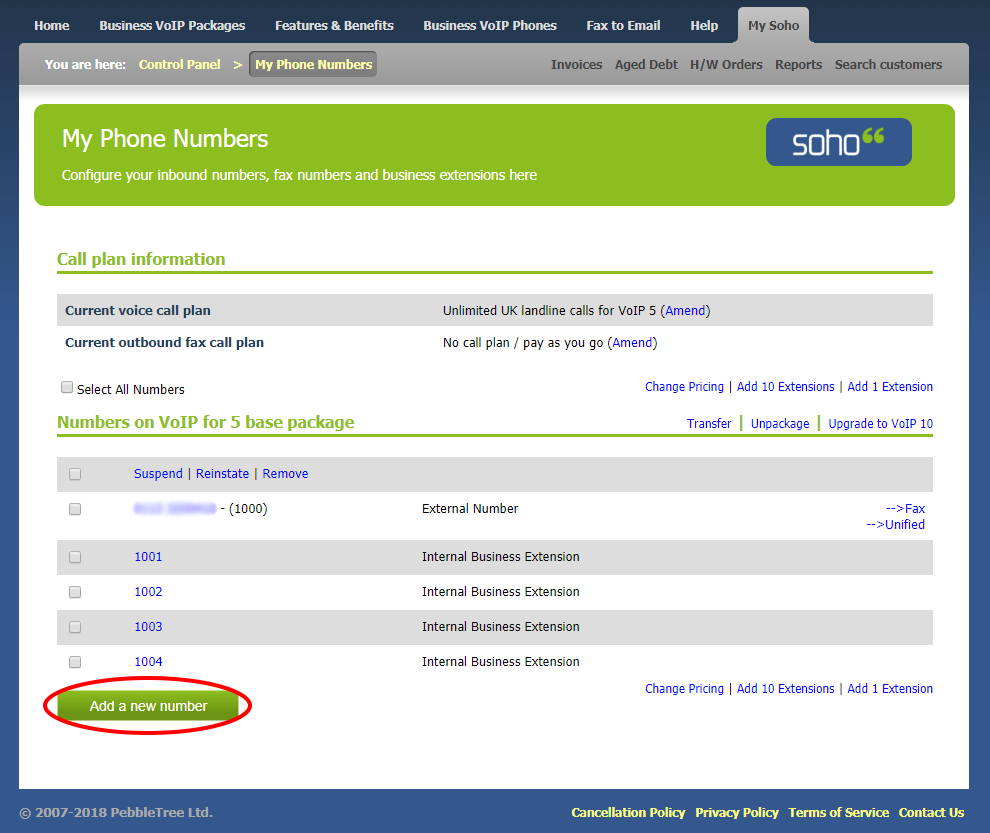The height and width of the screenshot is (833, 990).
Task: Convert external number to Fax
Action: [x=905, y=509]
